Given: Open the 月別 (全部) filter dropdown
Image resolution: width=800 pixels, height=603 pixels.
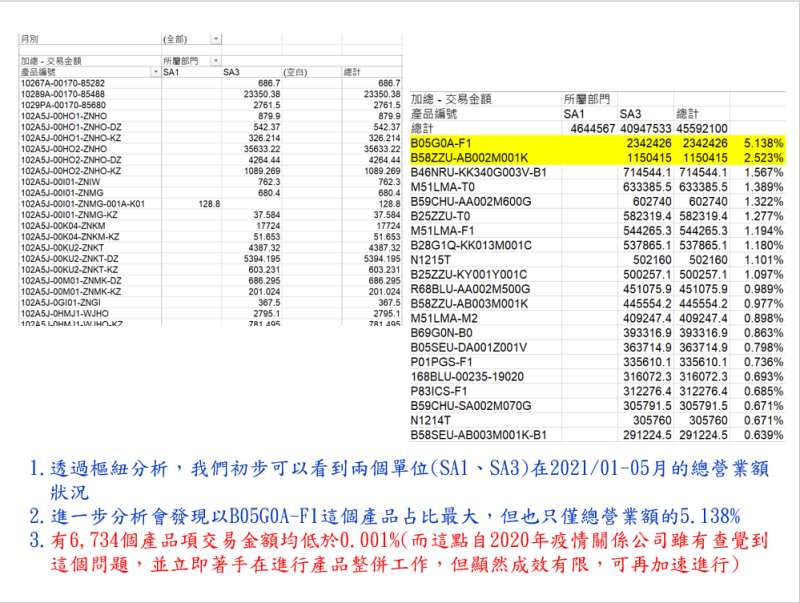Looking at the screenshot, I should point(214,38).
